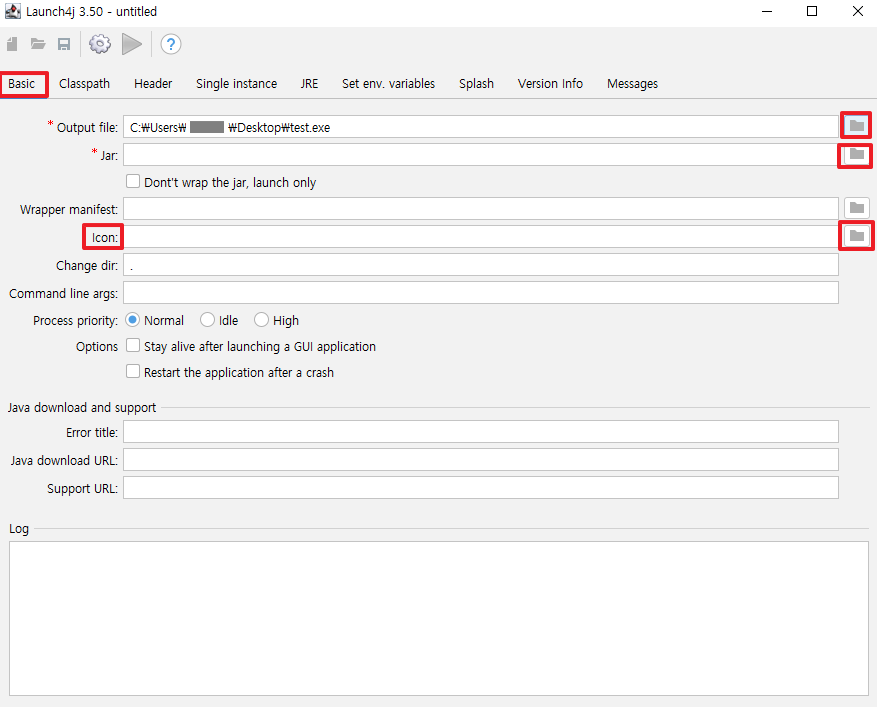This screenshot has width=877, height=707.
Task: Close the Launch4j window
Action: pyautogui.click(x=857, y=11)
